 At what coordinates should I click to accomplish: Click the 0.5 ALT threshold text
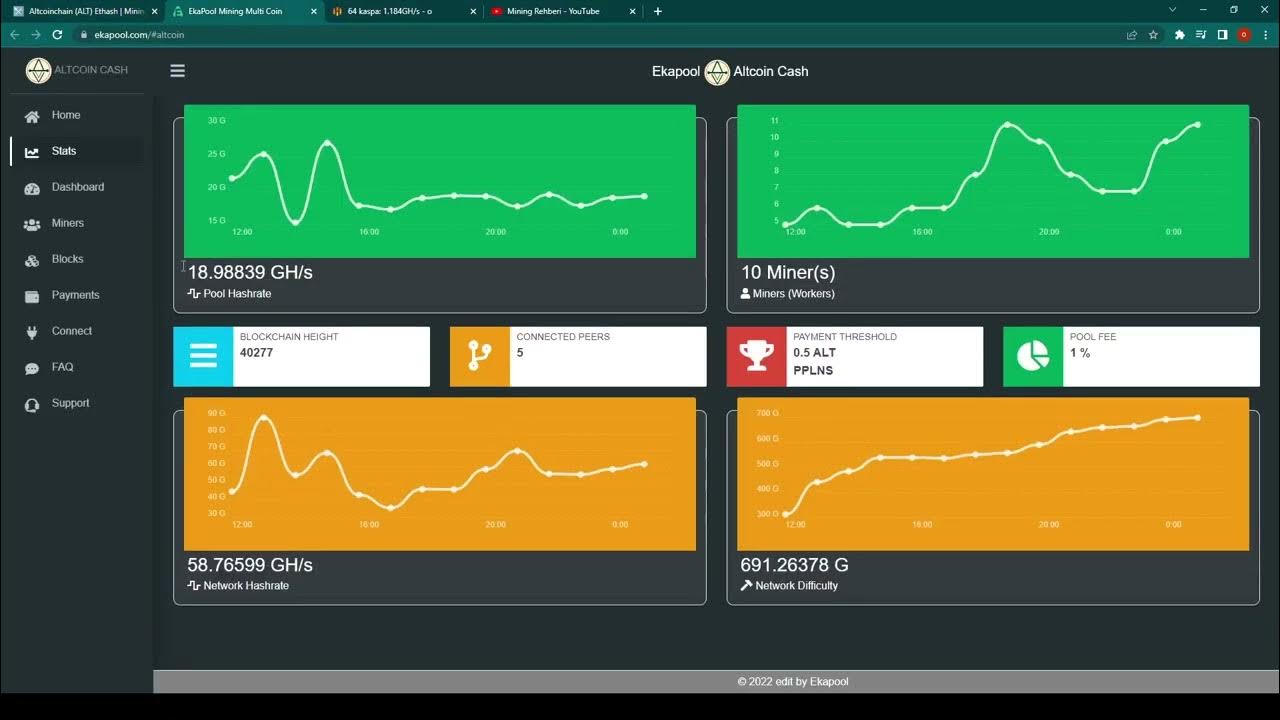(814, 353)
